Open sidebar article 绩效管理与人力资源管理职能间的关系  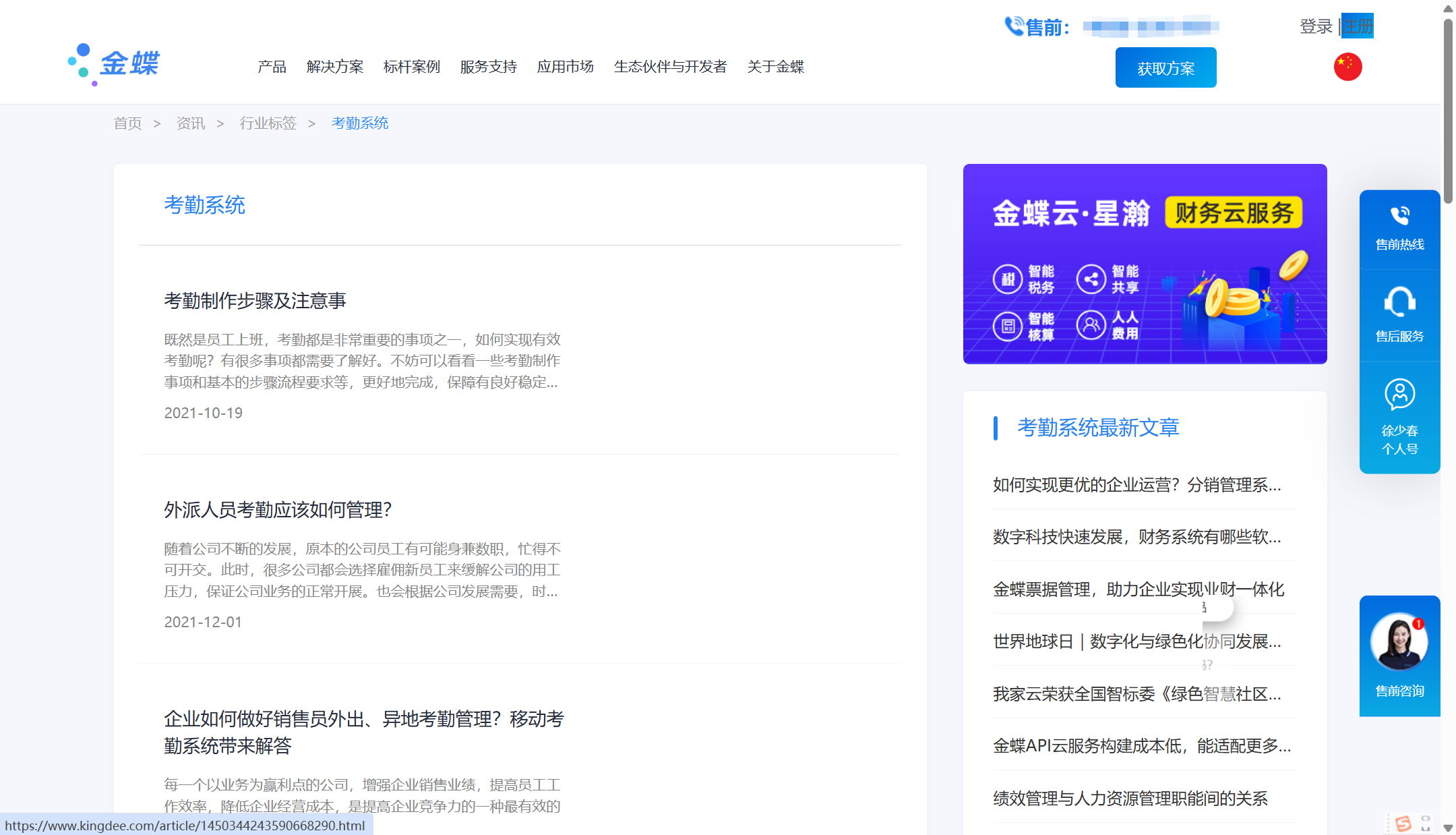point(1130,799)
